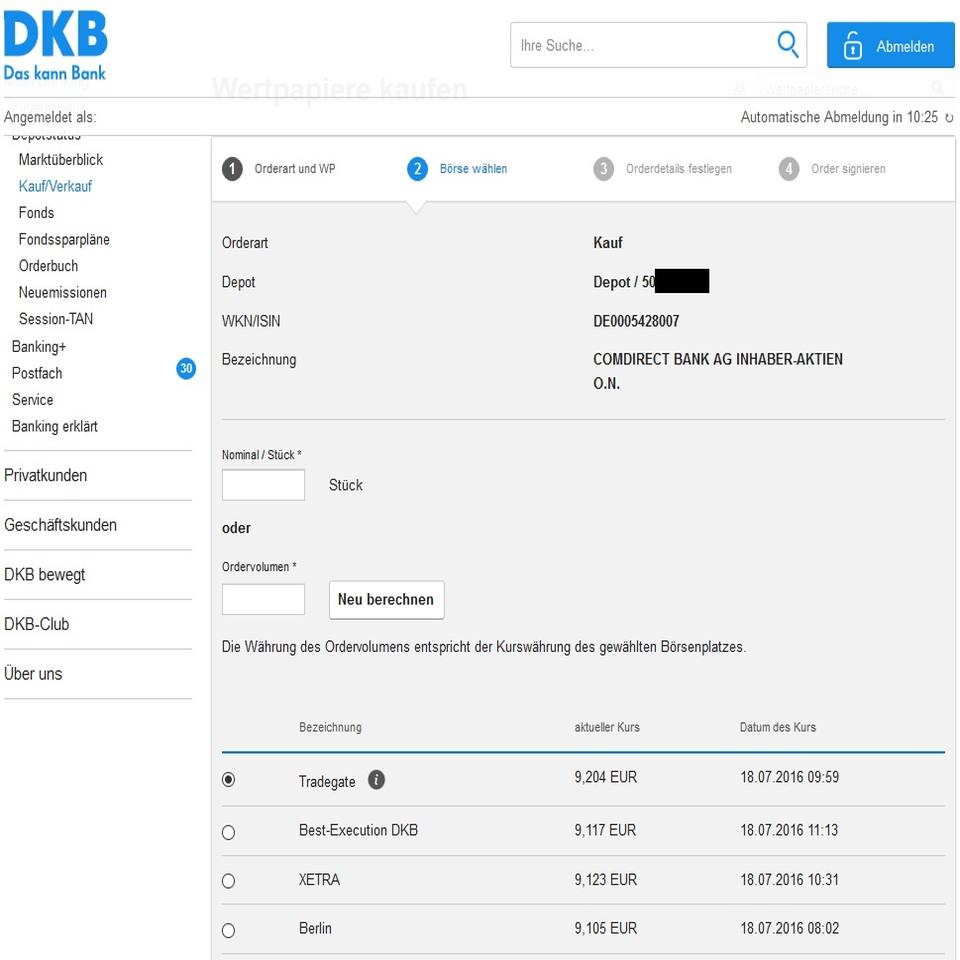This screenshot has height=960, width=960.
Task: Click the Orderart und WP step label
Action: pos(294,169)
